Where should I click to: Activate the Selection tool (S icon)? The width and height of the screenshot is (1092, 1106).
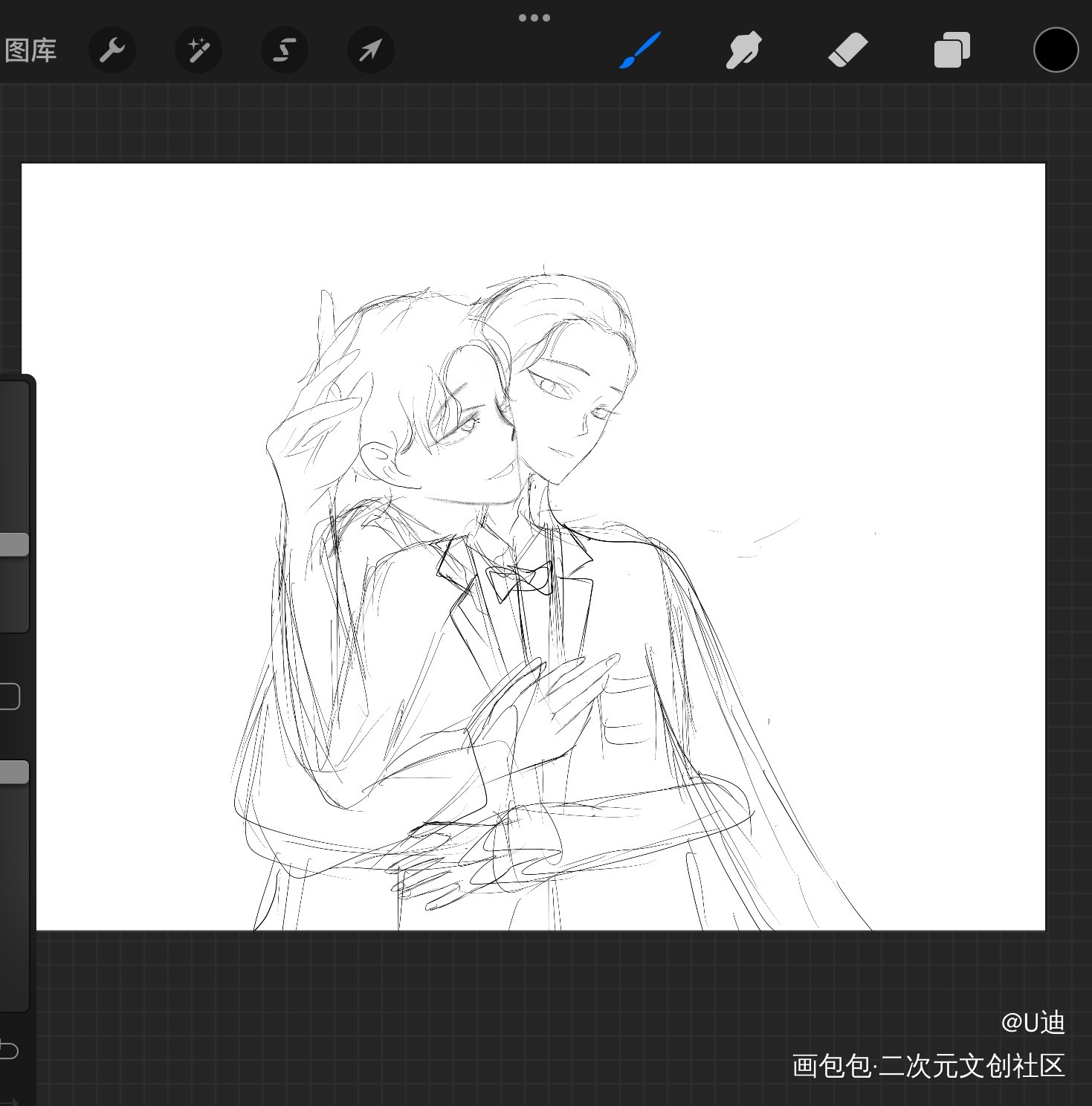coord(285,51)
